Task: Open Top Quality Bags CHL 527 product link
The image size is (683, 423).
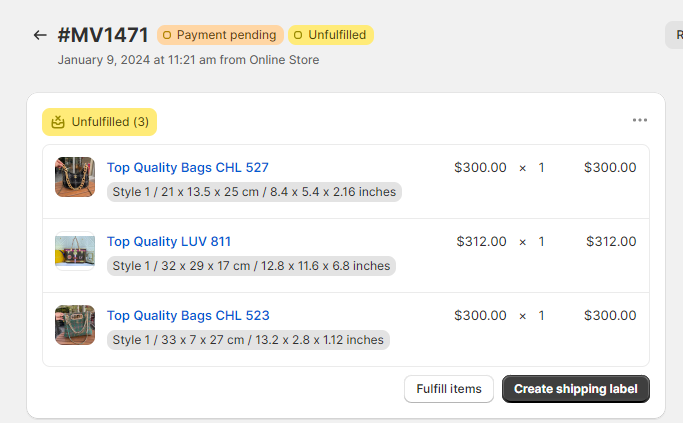Action: pos(188,167)
